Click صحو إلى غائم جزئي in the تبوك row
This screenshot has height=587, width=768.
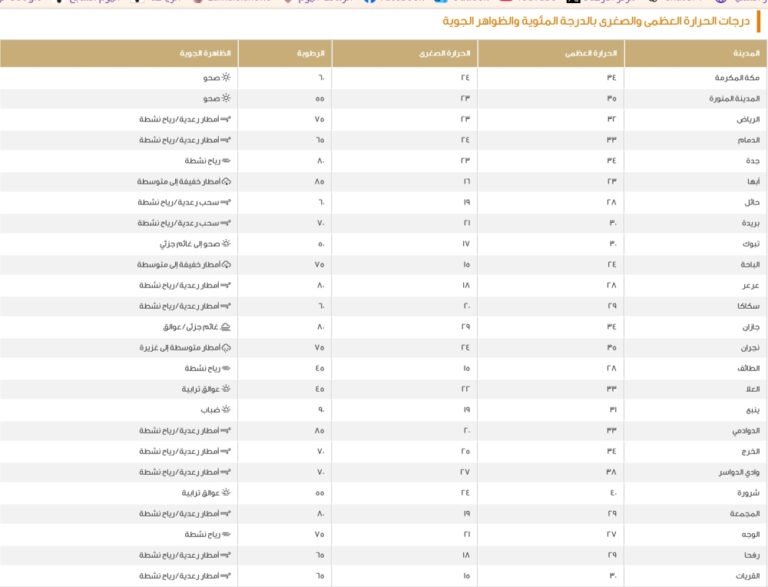click(x=190, y=244)
